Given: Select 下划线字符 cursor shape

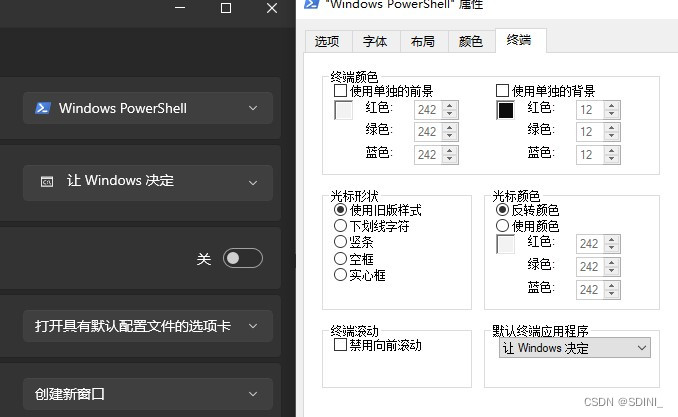Looking at the screenshot, I should pyautogui.click(x=340, y=225).
